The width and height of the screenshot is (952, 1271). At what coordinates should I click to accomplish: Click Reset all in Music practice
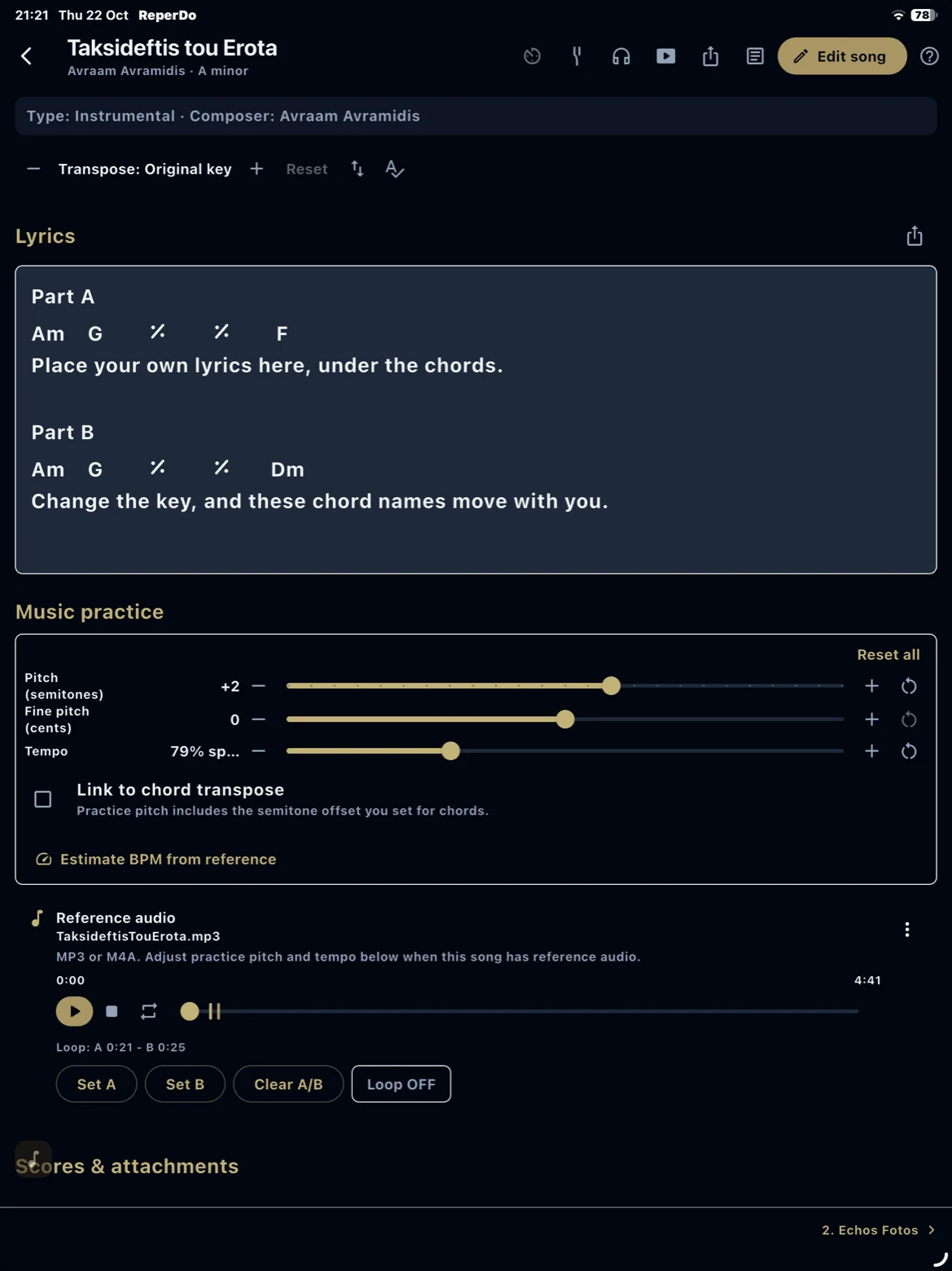888,655
